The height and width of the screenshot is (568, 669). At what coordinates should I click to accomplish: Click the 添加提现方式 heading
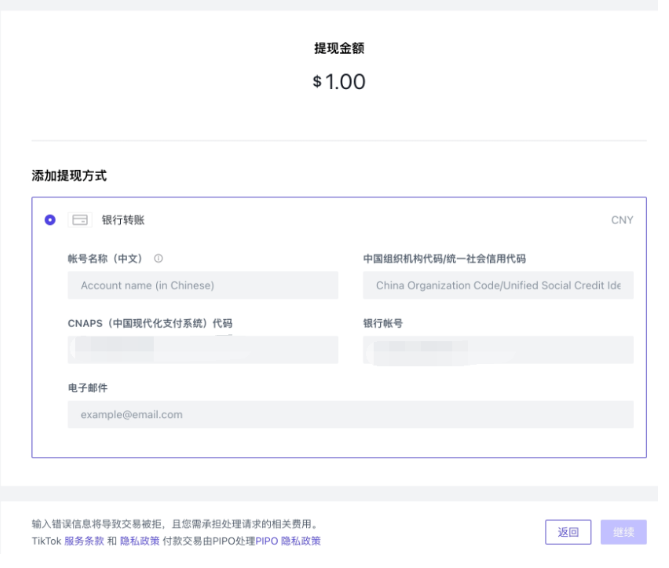pyautogui.click(x=69, y=175)
